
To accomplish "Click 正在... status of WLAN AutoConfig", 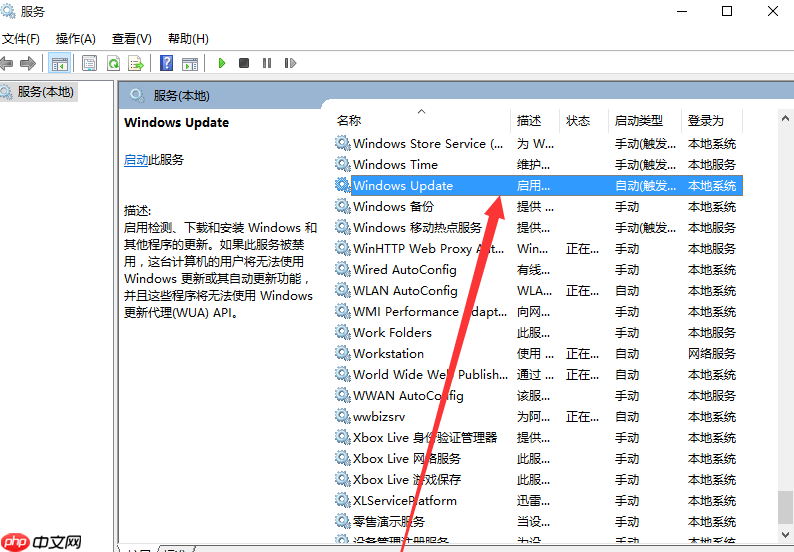I will click(582, 291).
